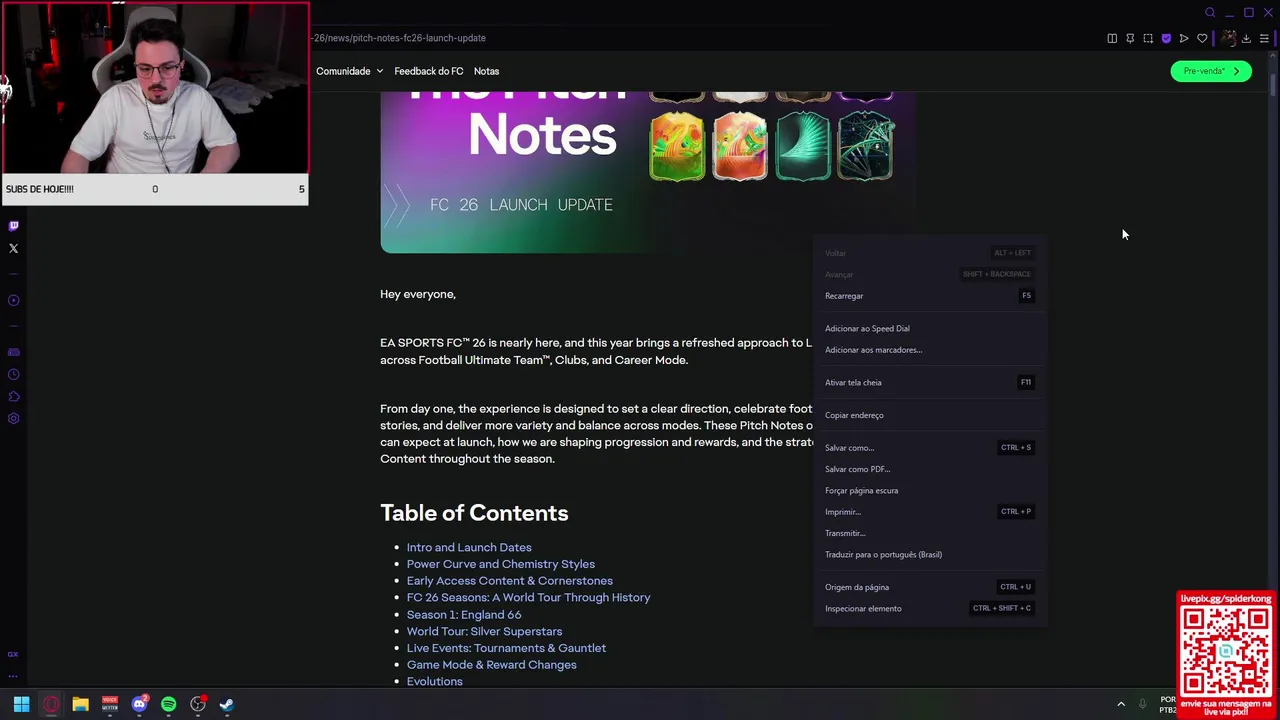The width and height of the screenshot is (1280, 720).
Task: Bookmark page with the heart icon
Action: [x=1202, y=38]
